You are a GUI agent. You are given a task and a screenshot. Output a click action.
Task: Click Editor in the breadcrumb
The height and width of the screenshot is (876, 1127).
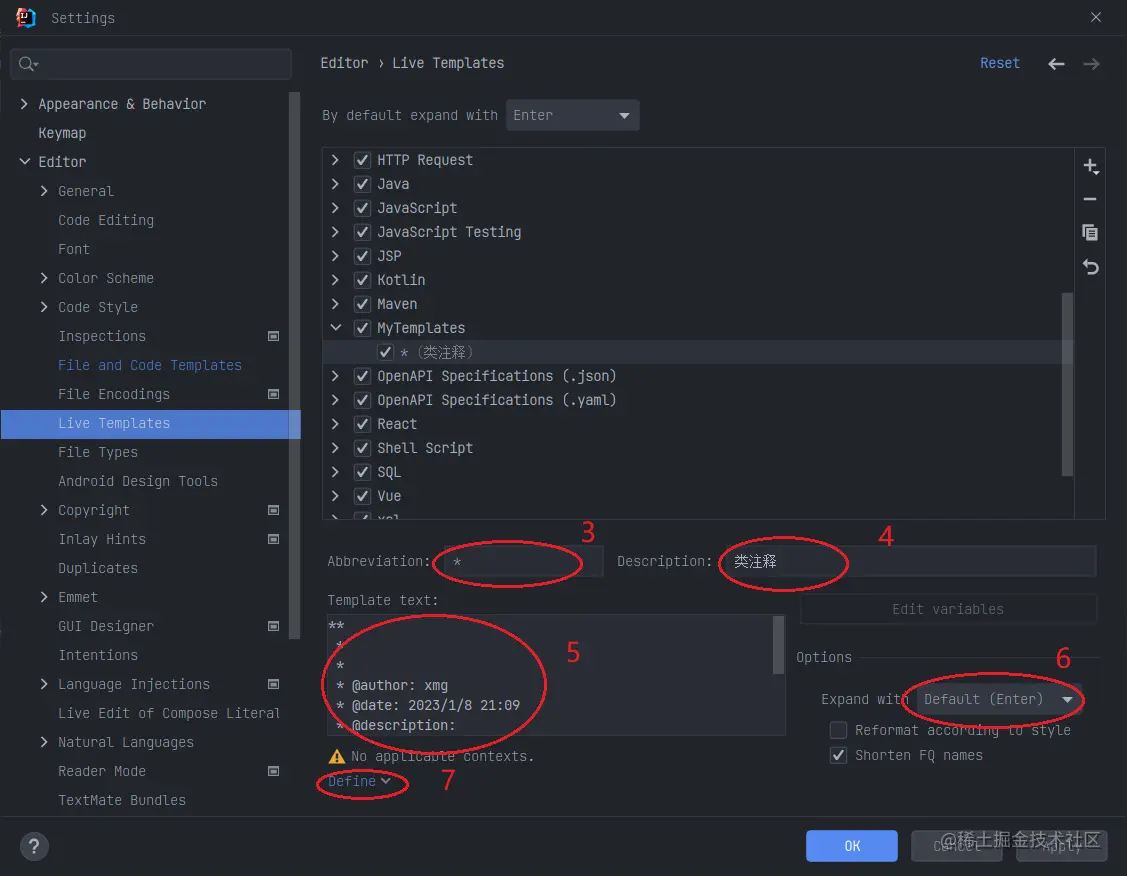(344, 63)
